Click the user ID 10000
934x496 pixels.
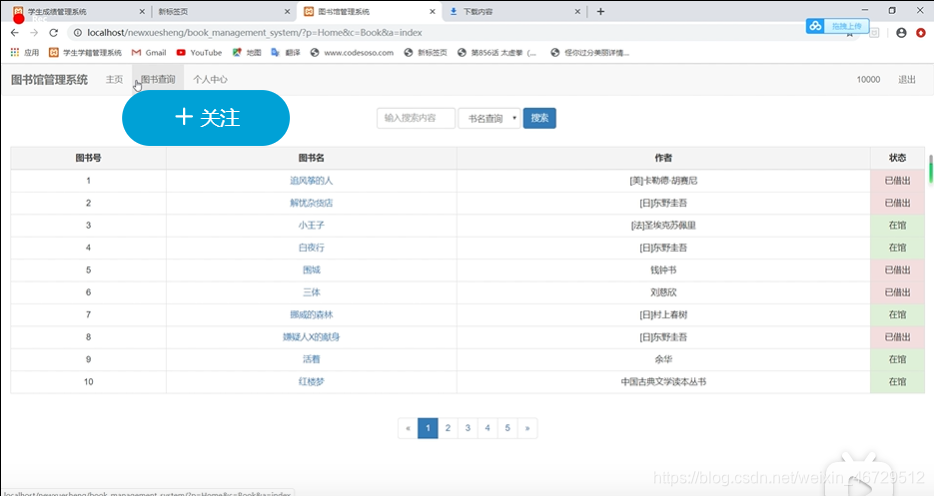(x=868, y=80)
